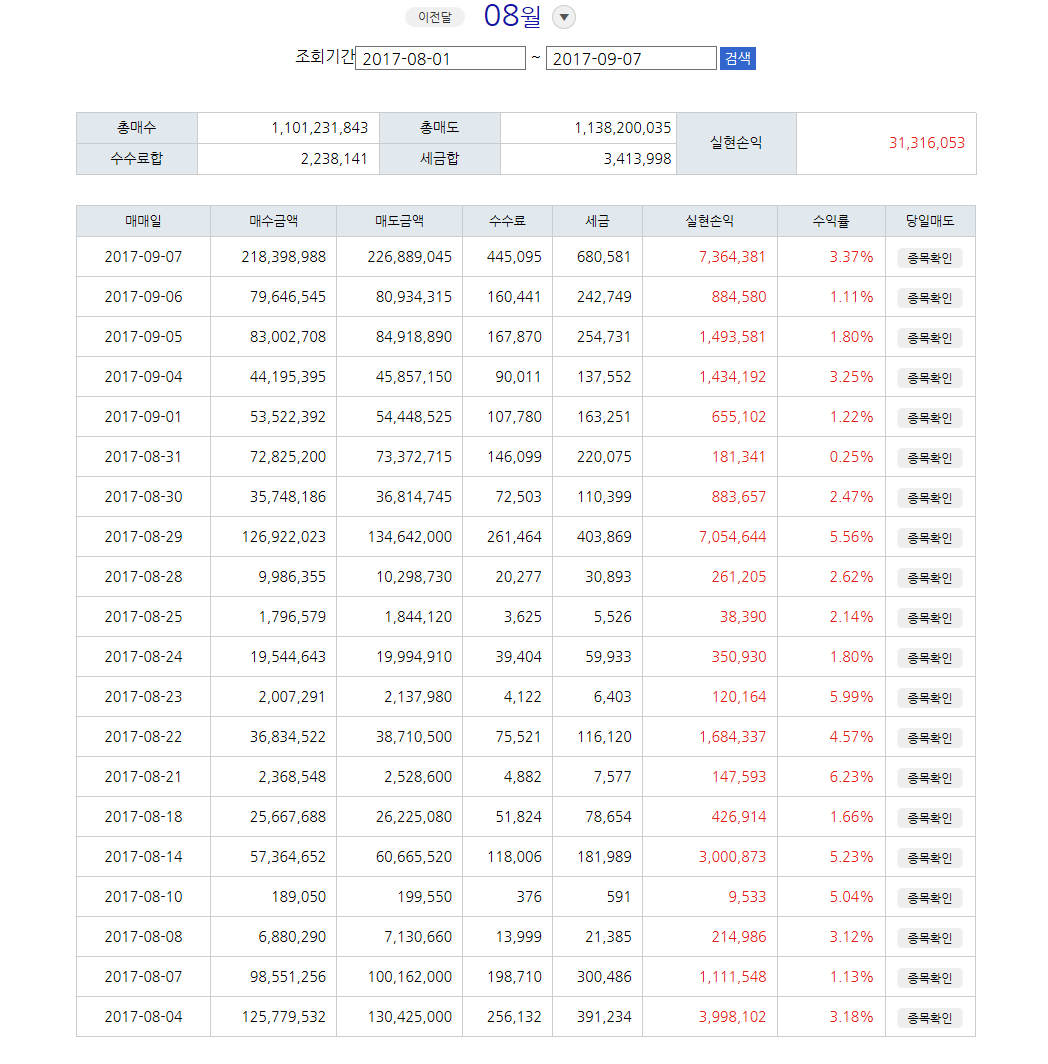Click 종목확인 for 2017-08-14 row
1048x1064 pixels.
pos(930,858)
